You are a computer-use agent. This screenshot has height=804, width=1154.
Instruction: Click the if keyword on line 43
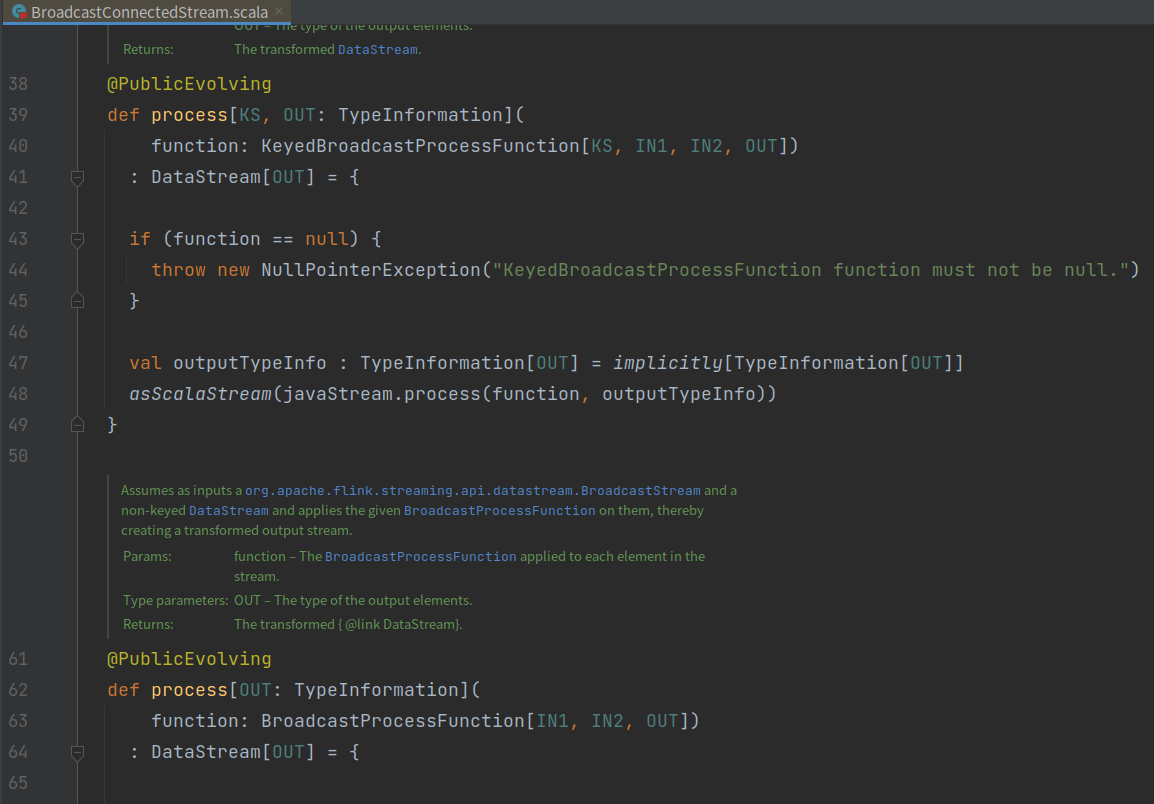point(140,239)
